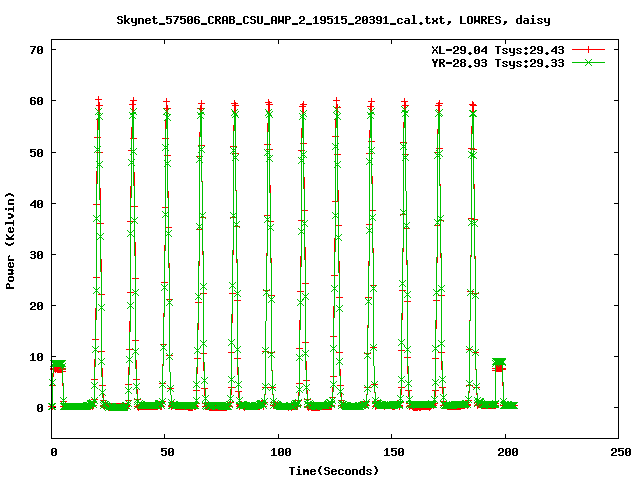Image resolution: width=640 pixels, height=480 pixels.
Task: Click the y-axis tick label 70
Action: pyautogui.click(x=36, y=50)
